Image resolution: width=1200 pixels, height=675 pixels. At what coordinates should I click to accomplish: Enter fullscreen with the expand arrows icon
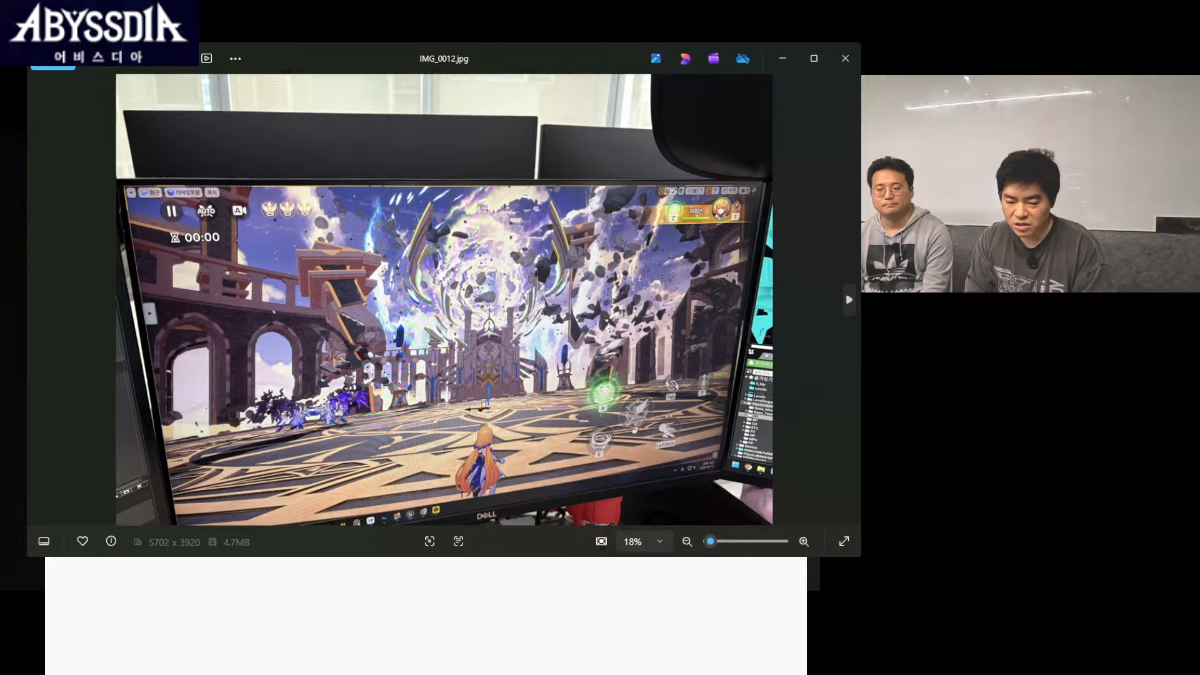pyautogui.click(x=844, y=541)
